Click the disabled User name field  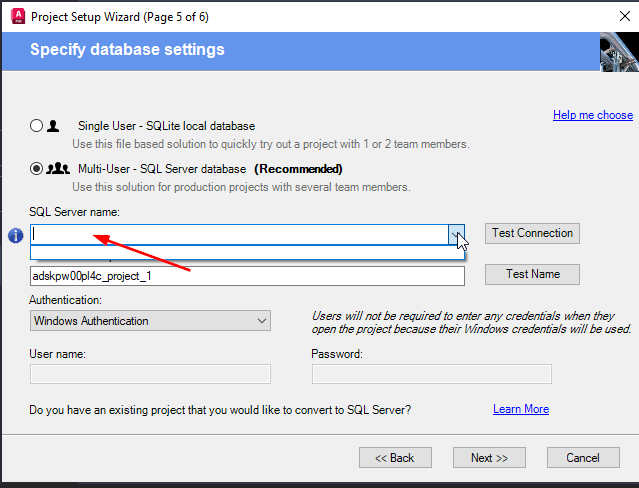point(150,374)
